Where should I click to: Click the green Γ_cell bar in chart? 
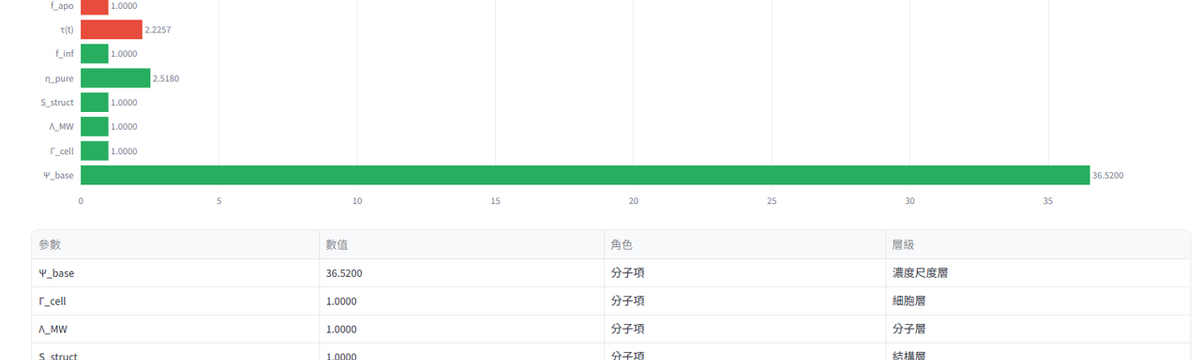pos(94,151)
